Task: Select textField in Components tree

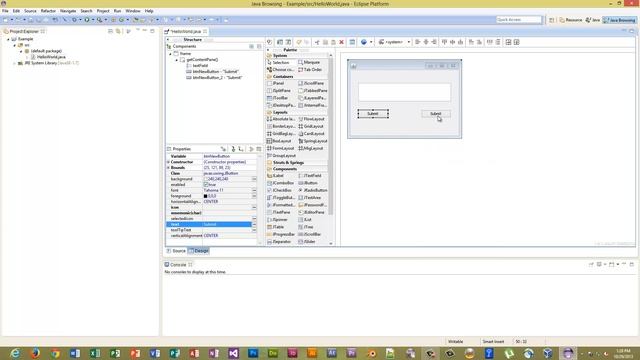Action: [197, 66]
